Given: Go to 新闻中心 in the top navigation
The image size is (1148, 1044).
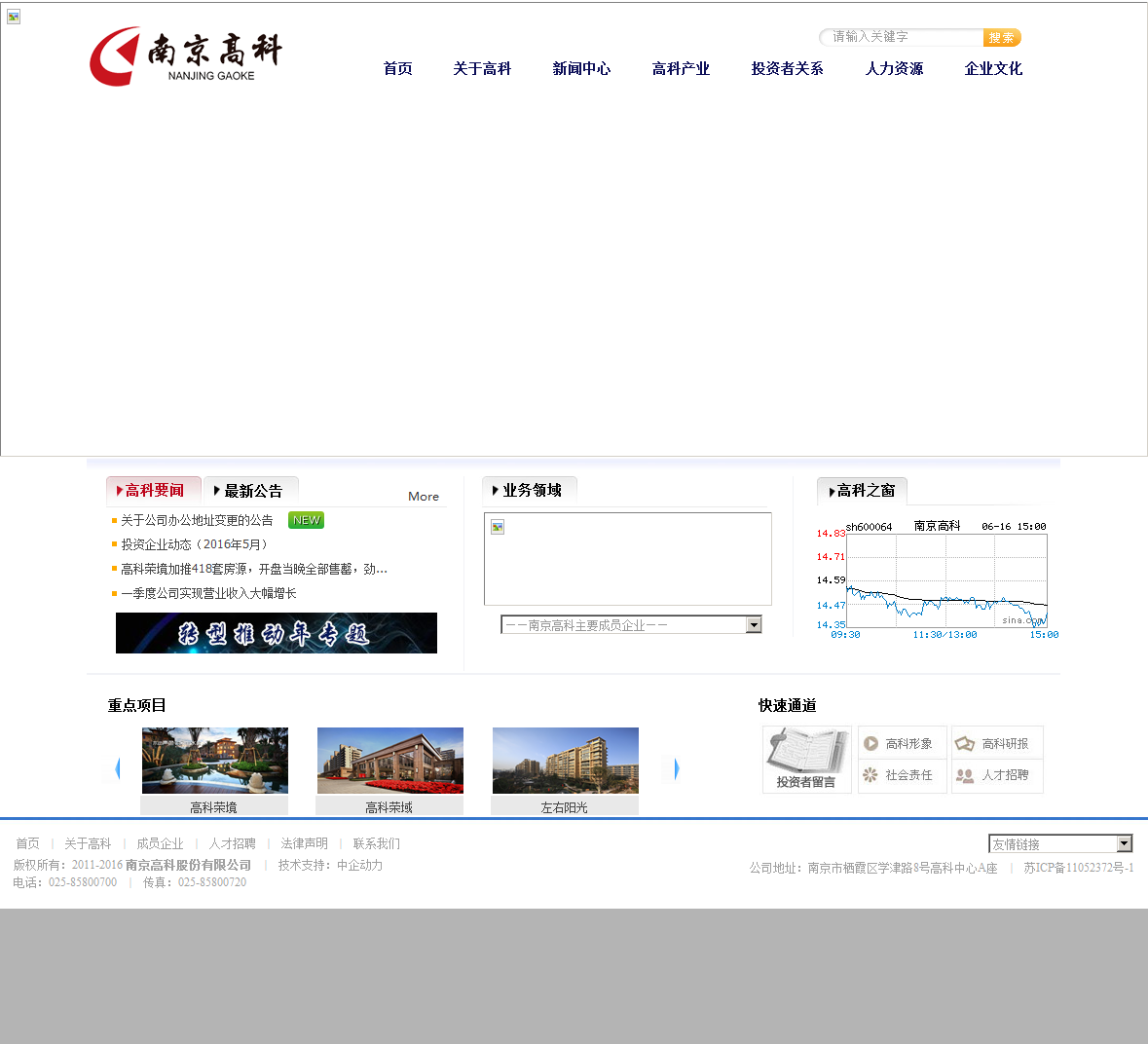Looking at the screenshot, I should click(x=581, y=69).
